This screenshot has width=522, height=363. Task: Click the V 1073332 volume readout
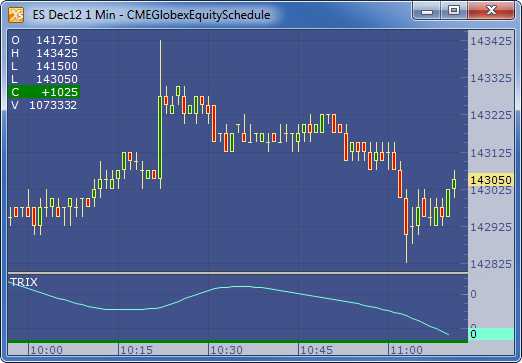pyautogui.click(x=44, y=105)
